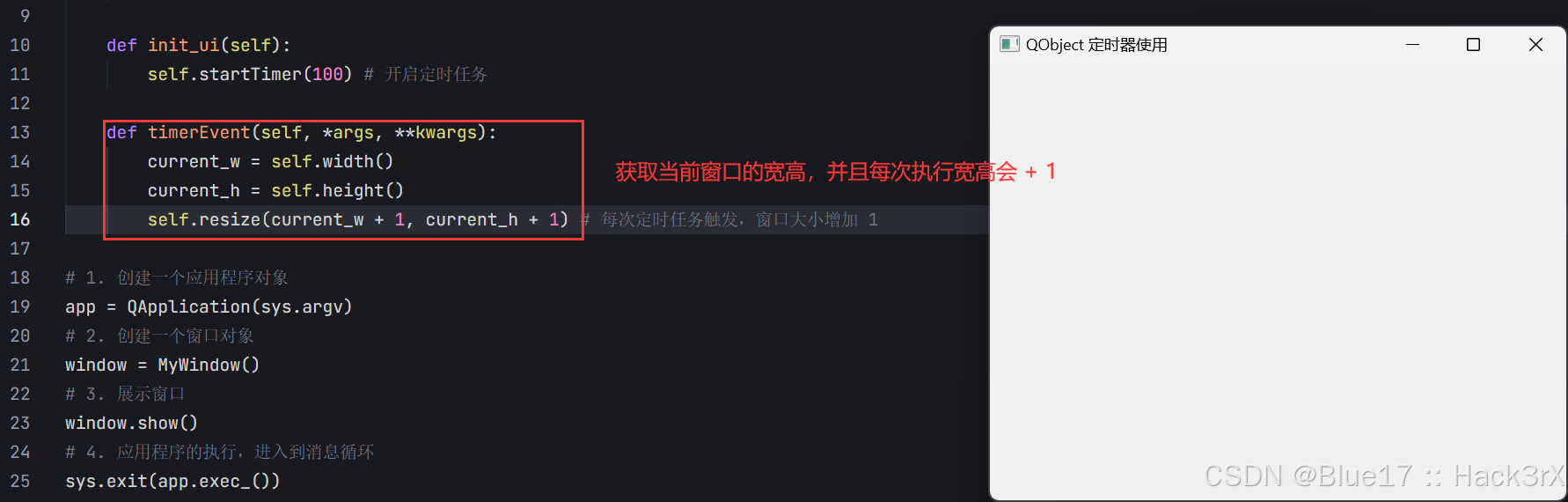
Task: Click the window = MyWindow() line
Action: (162, 365)
